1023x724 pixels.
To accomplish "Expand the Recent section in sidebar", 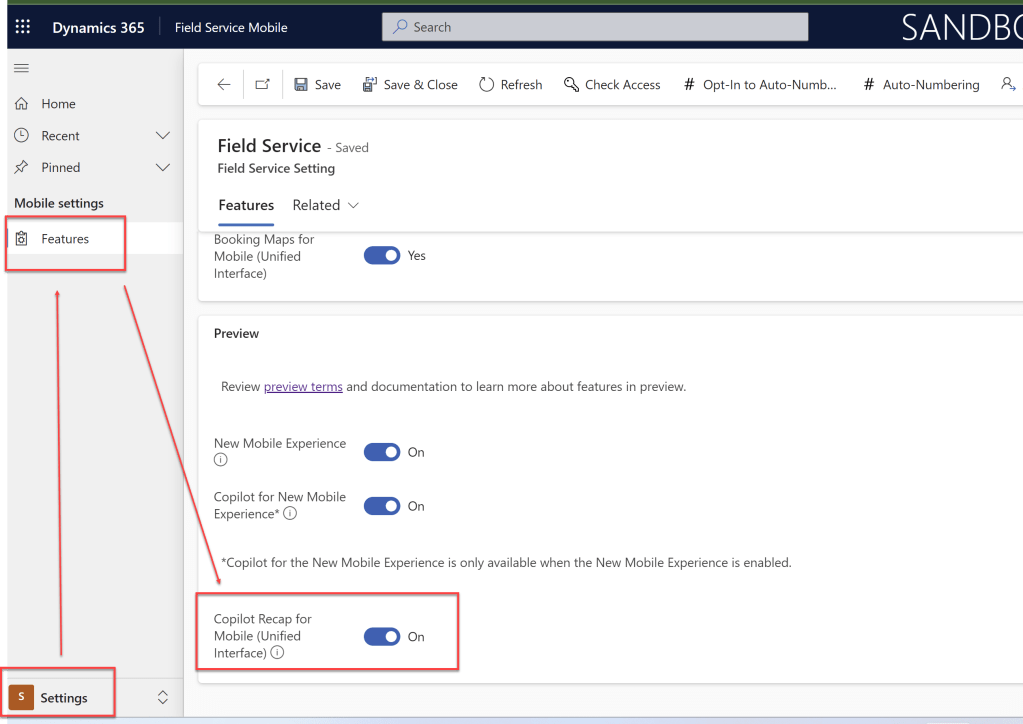I will (x=163, y=136).
